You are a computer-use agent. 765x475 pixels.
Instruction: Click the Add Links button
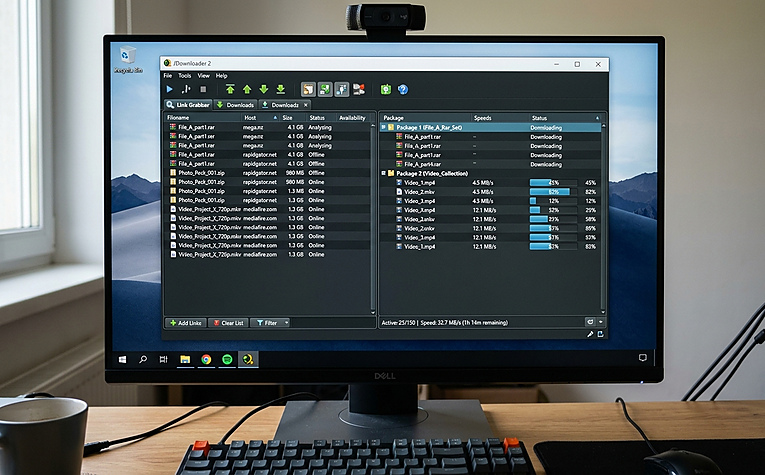point(186,323)
